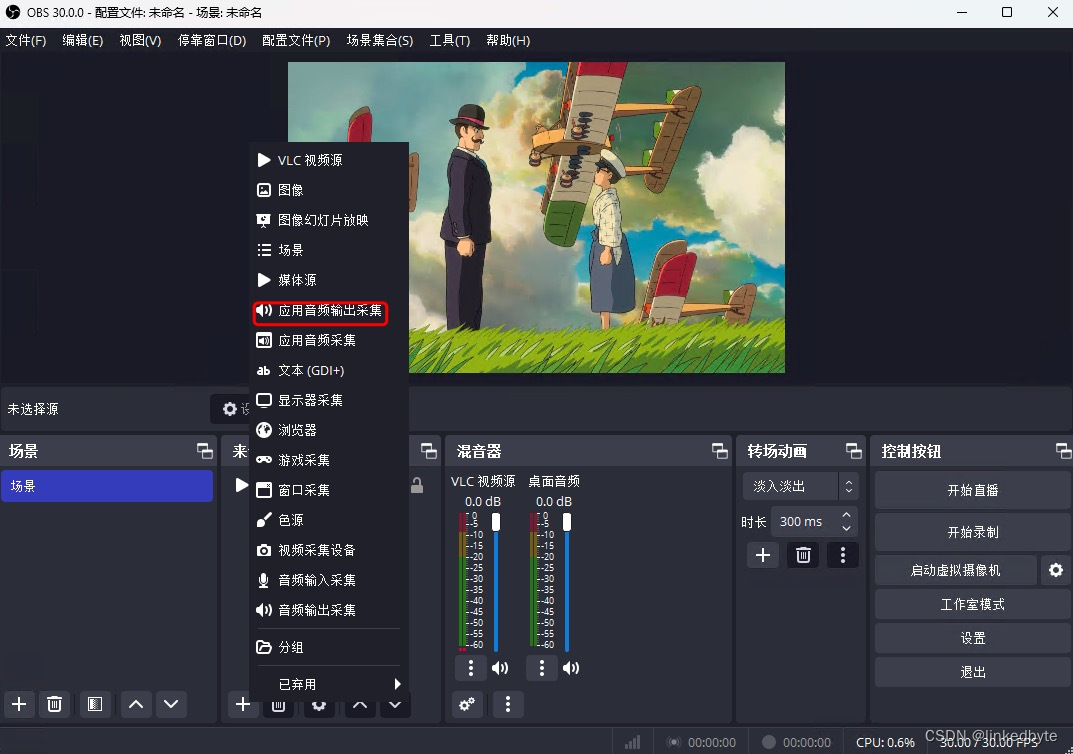
Task: Mute the VLC 视频源 speaker icon
Action: [x=500, y=667]
